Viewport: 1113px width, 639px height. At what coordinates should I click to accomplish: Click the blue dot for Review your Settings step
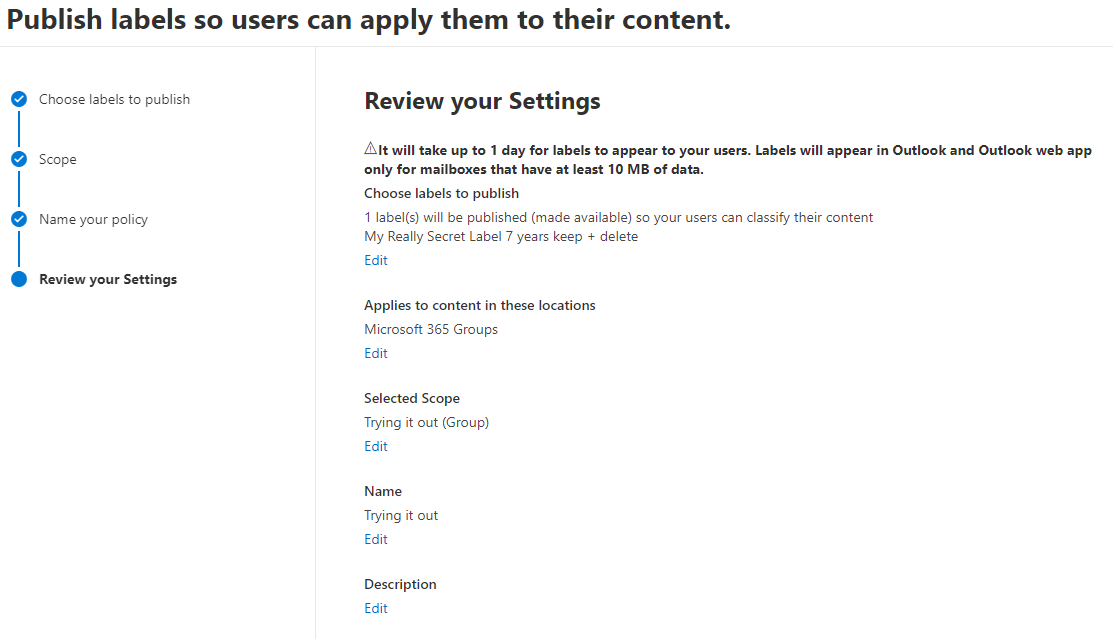[19, 279]
